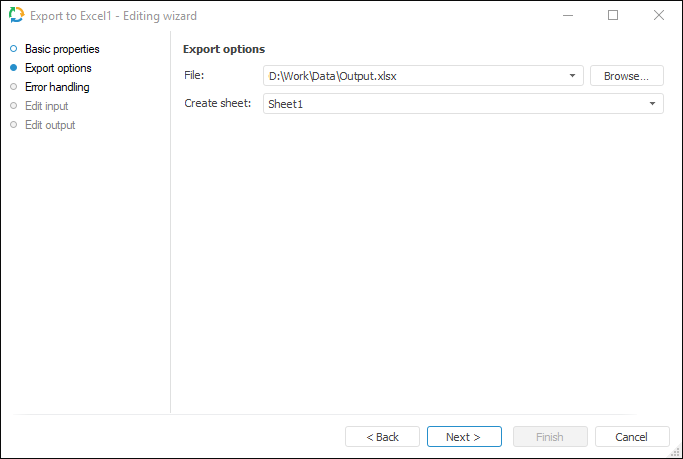This screenshot has width=683, height=459.
Task: Open the Error handling step
Action: [x=57, y=87]
